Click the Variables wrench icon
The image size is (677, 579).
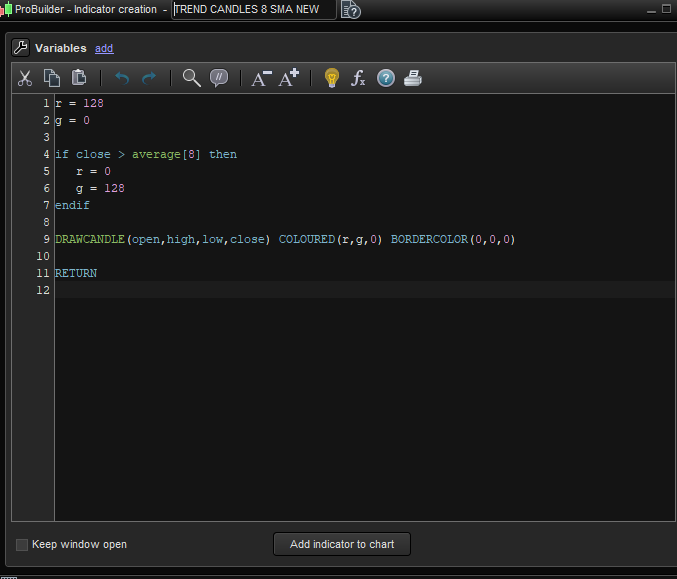(21, 48)
